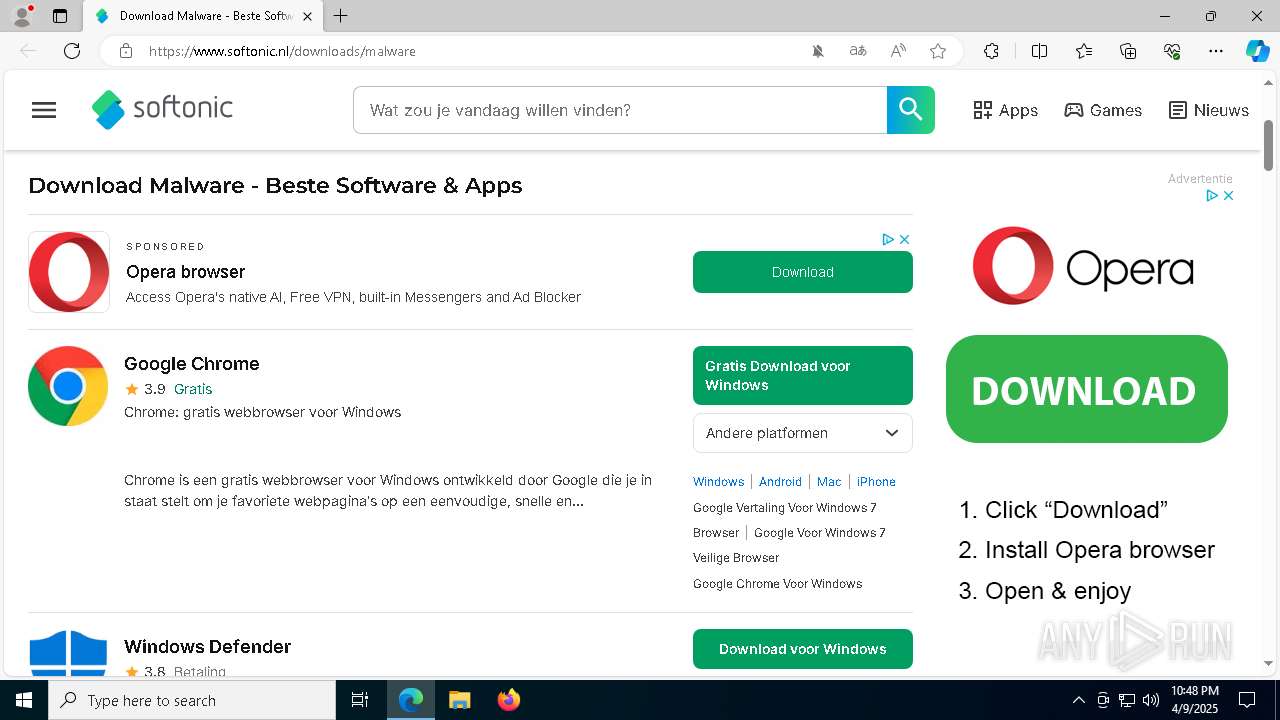
Task: Select the Download Malware browser tab
Action: (x=203, y=16)
